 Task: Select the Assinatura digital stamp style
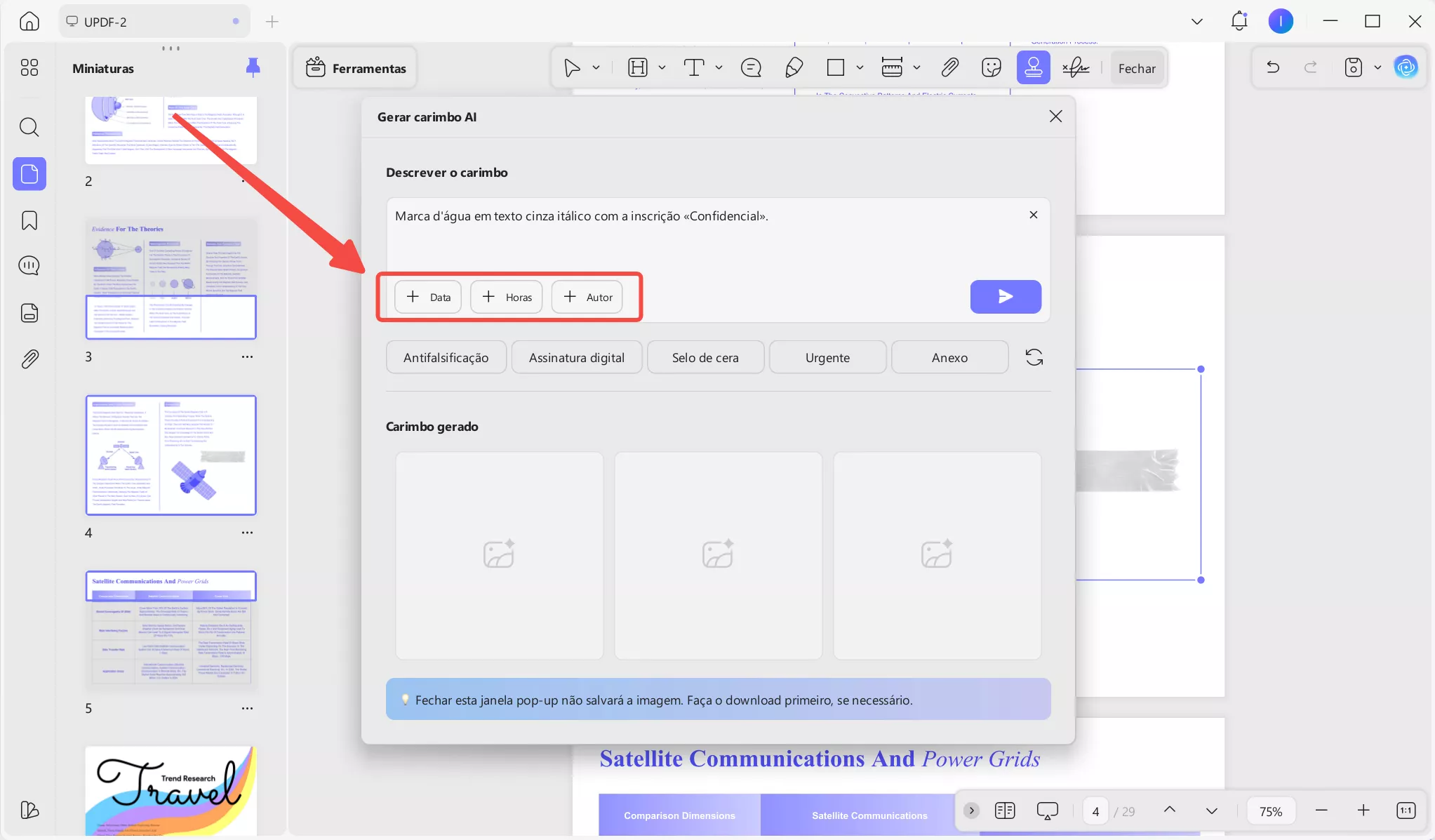[576, 357]
